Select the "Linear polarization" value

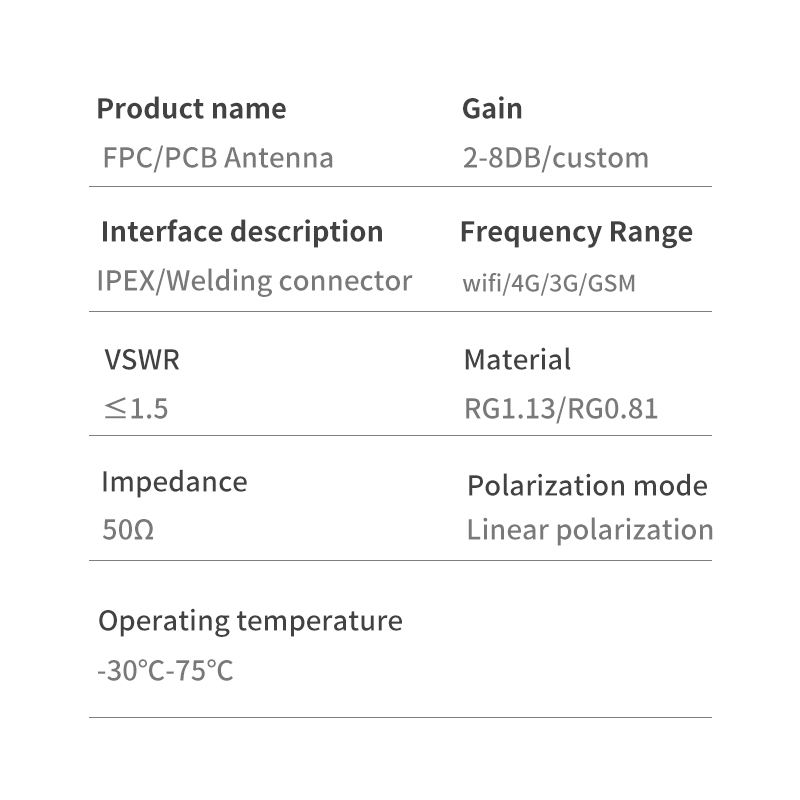[590, 530]
